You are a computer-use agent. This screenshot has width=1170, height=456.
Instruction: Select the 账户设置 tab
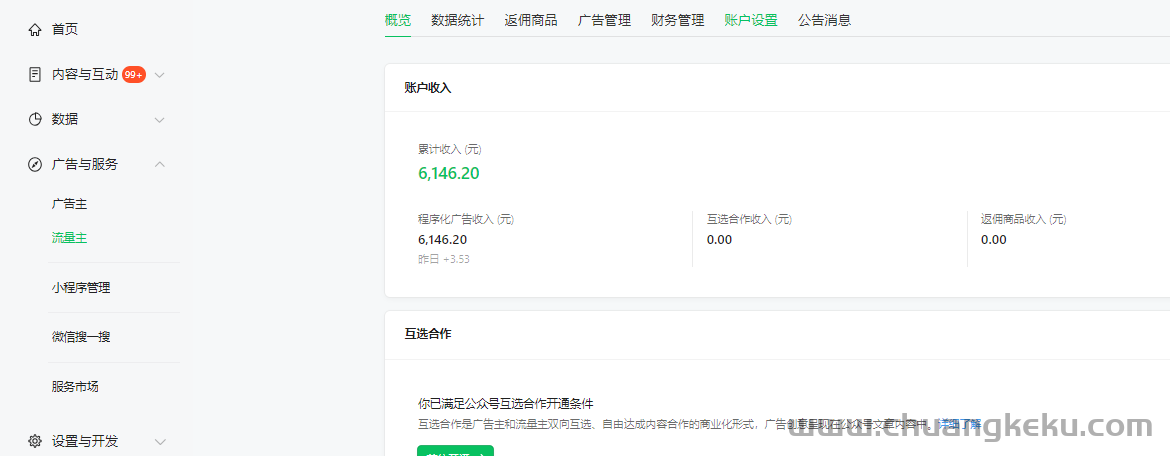coord(751,20)
